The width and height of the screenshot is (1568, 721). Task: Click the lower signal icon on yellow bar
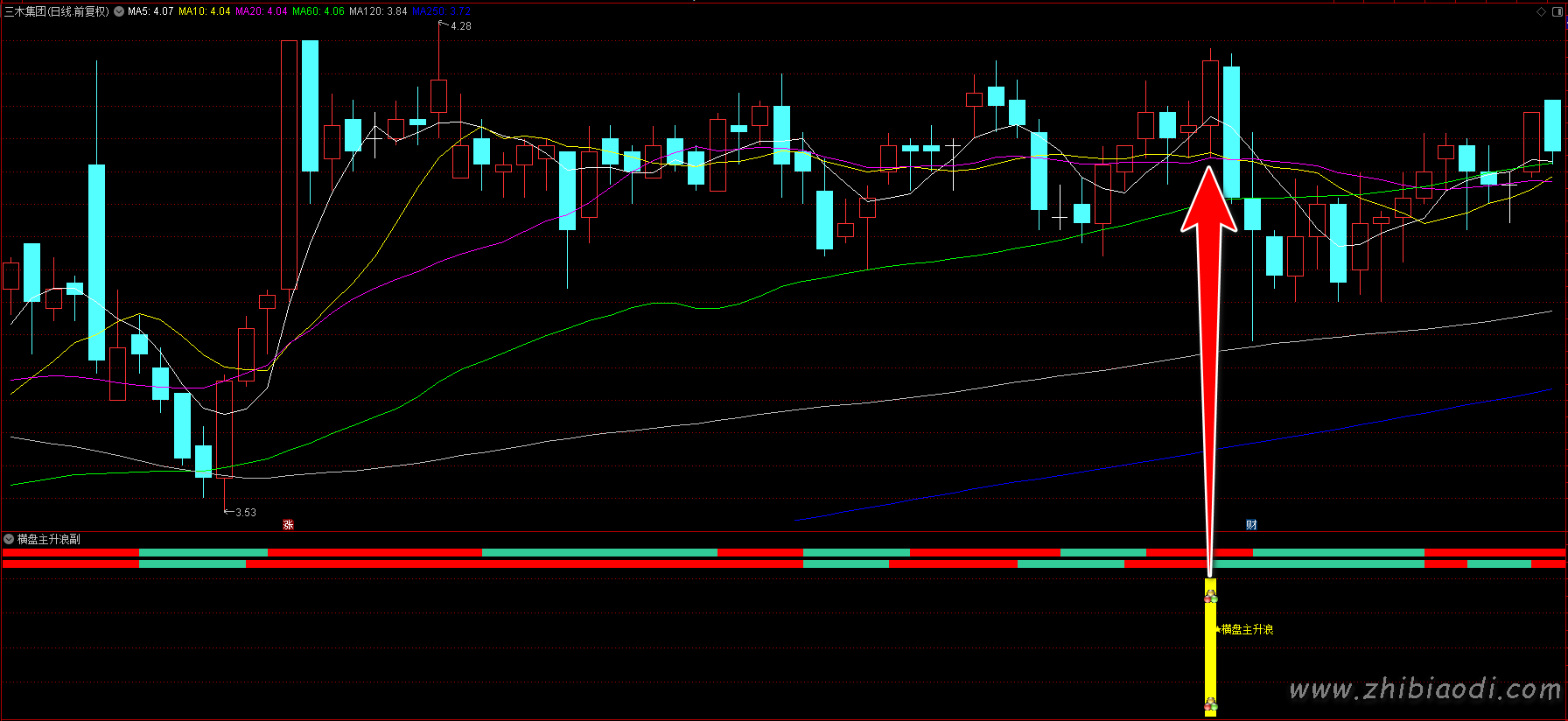[1210, 703]
